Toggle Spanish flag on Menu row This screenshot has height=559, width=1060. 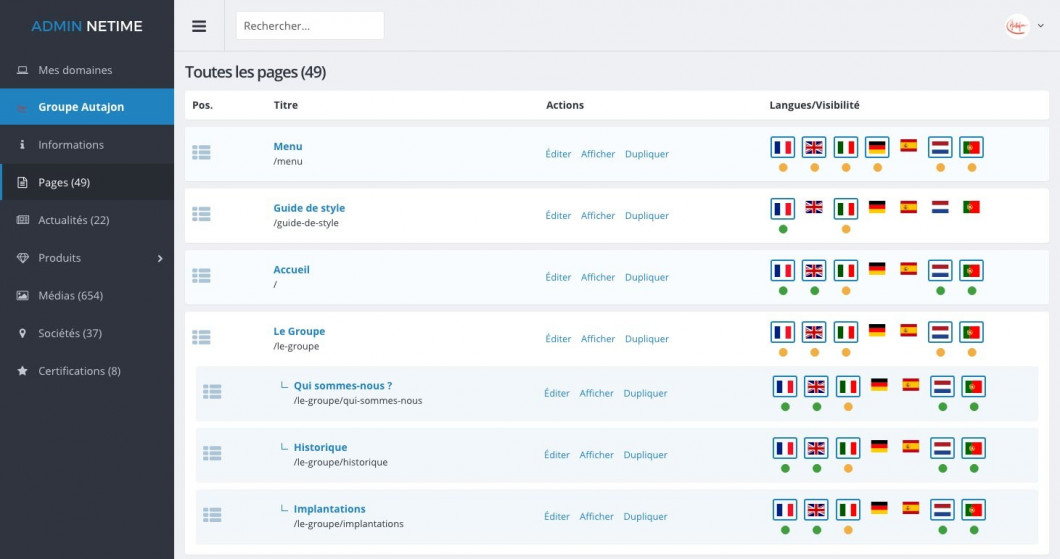909,145
